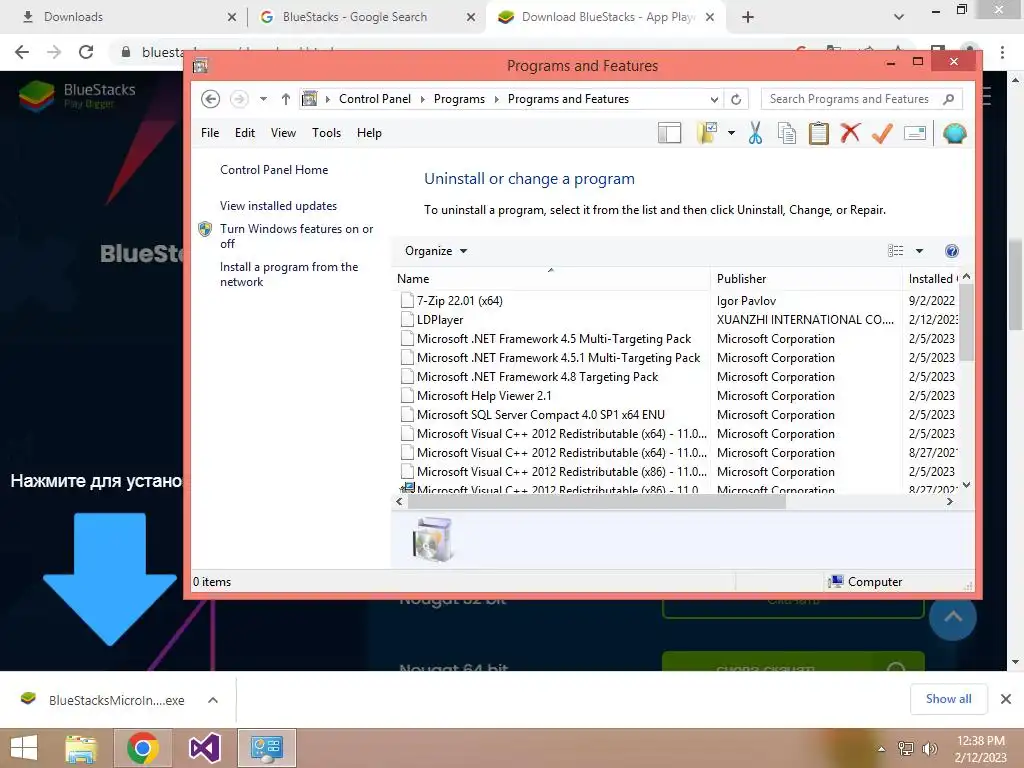This screenshot has width=1024, height=768.
Task: Open recent locations dropdown arrow
Action: (263, 99)
